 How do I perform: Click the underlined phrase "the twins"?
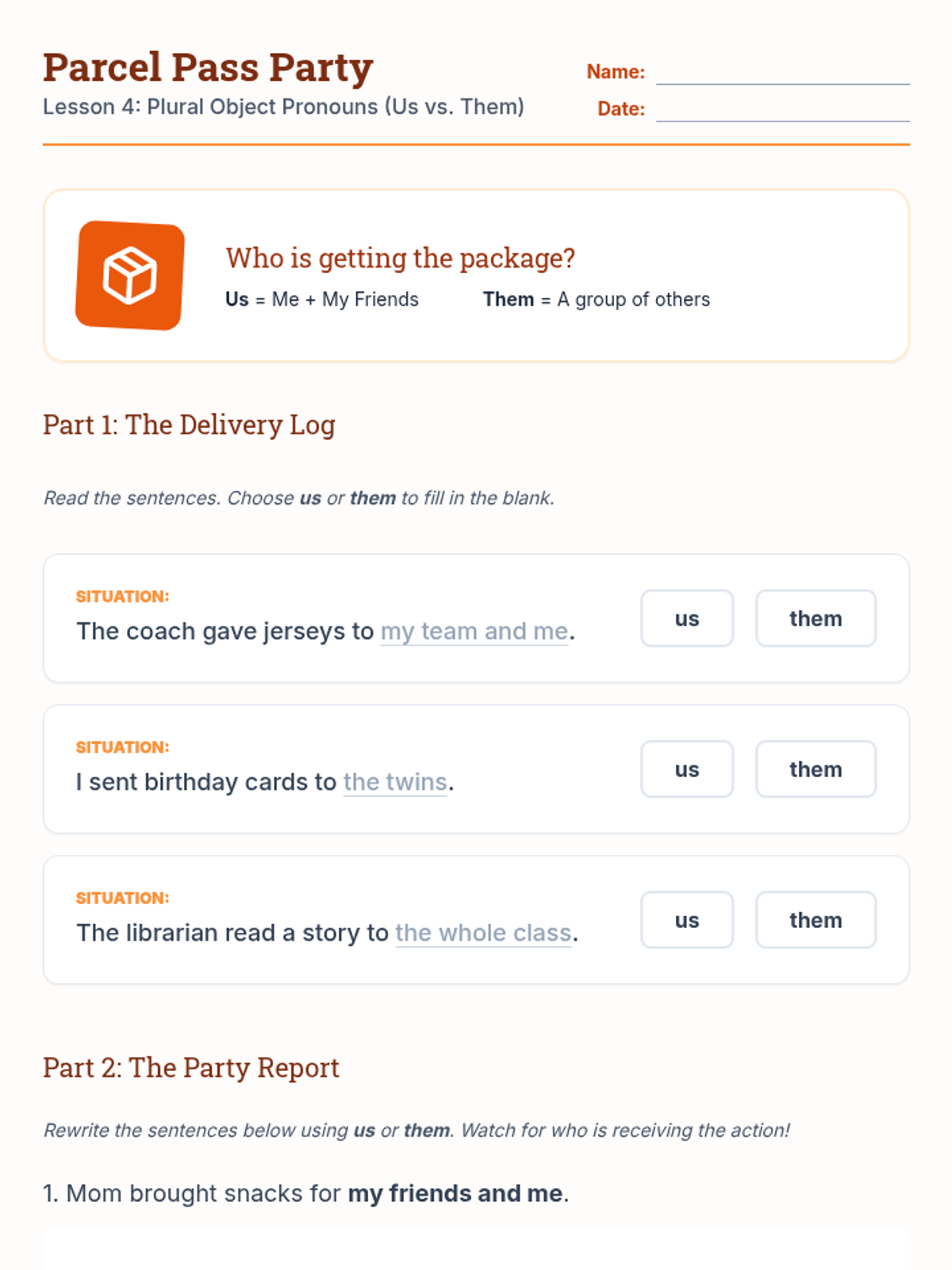(395, 782)
